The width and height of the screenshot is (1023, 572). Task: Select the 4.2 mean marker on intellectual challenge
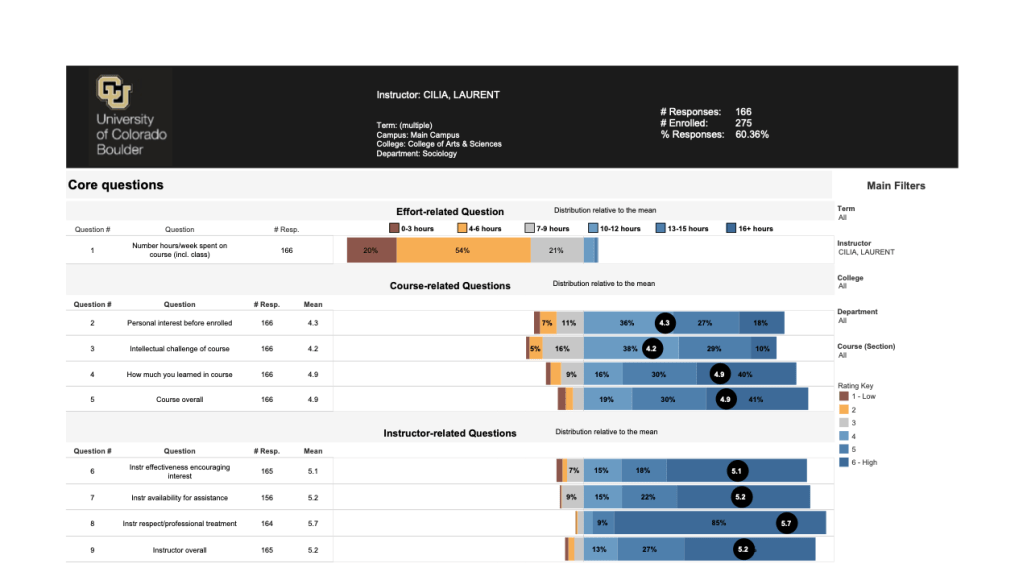pyautogui.click(x=652, y=349)
